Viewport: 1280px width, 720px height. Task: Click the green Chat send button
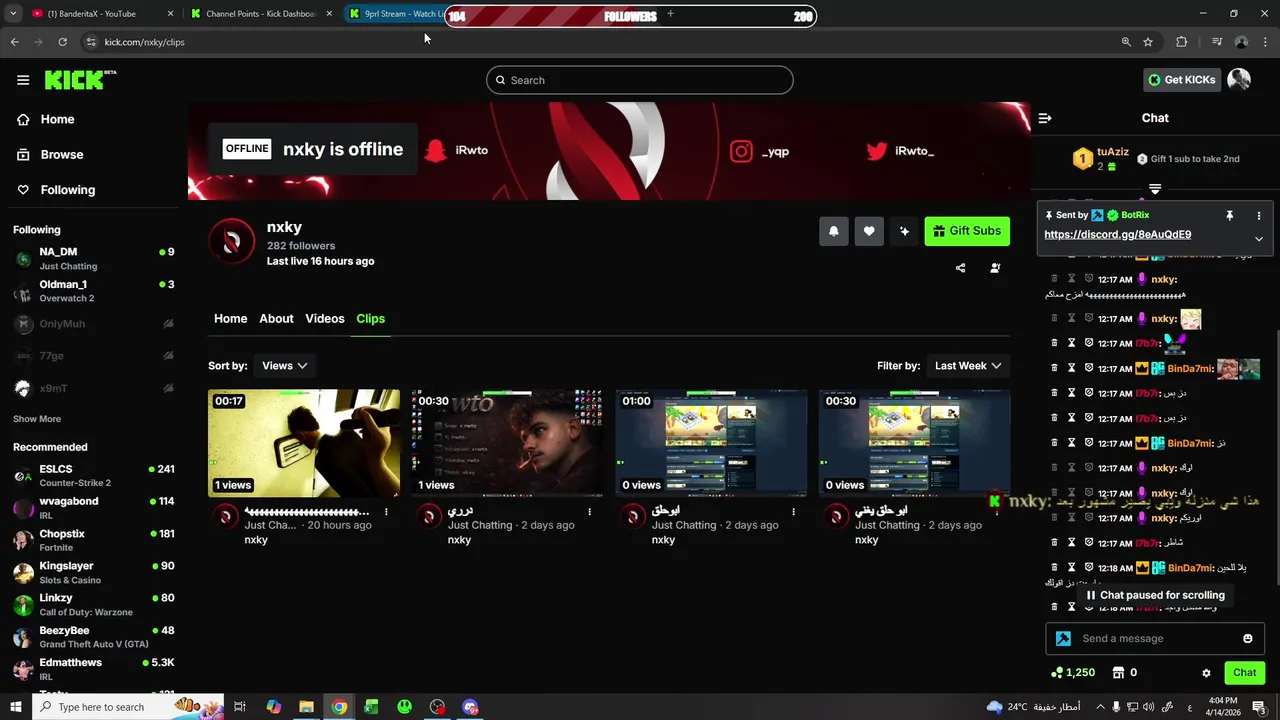[x=1244, y=673]
